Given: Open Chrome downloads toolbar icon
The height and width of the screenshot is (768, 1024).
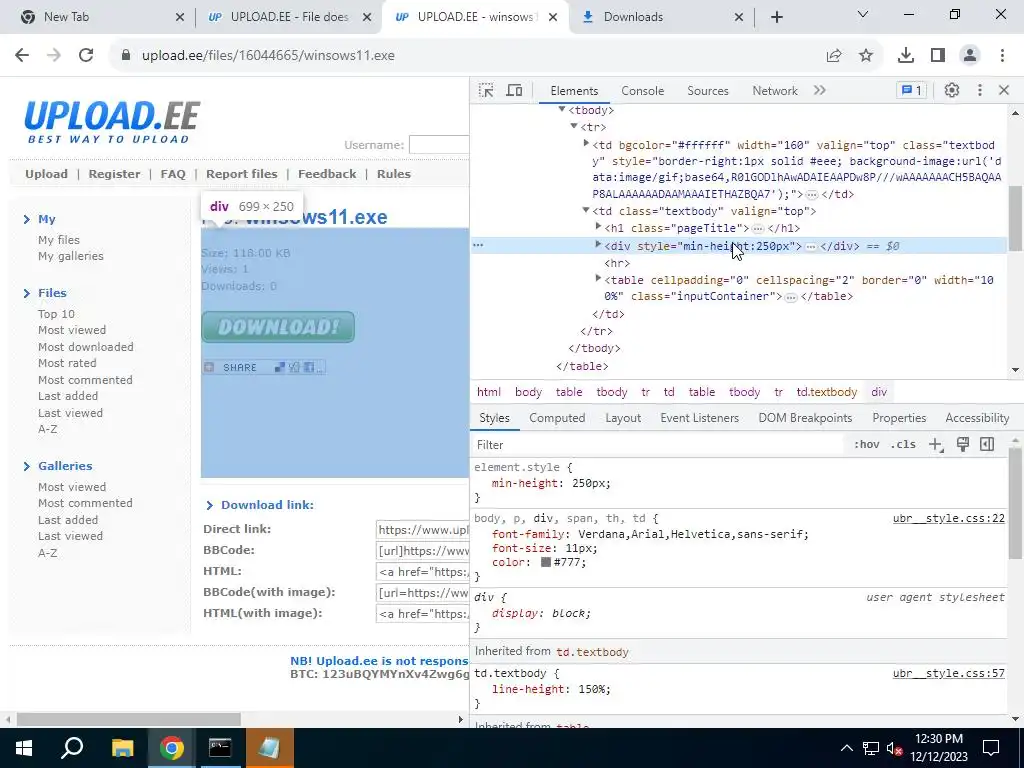Looking at the screenshot, I should click(x=906, y=56).
